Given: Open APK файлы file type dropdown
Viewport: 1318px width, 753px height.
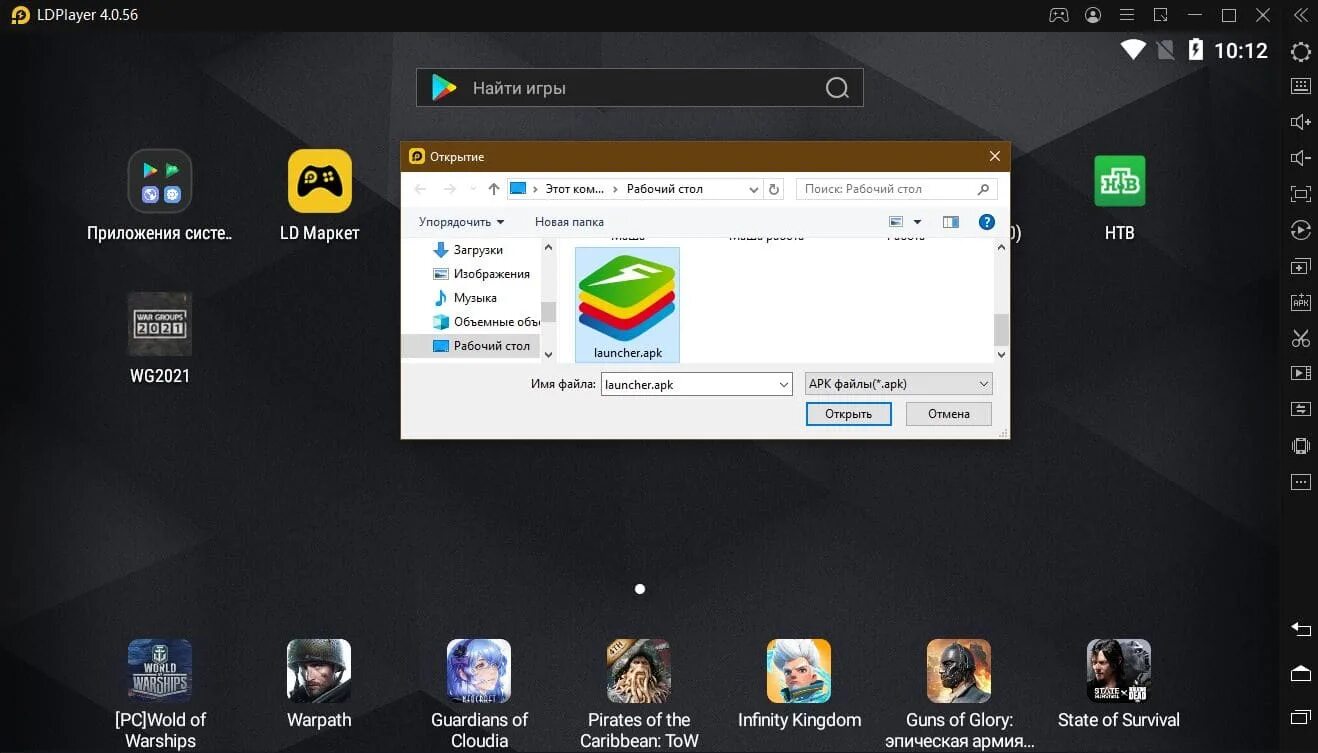Looking at the screenshot, I should (x=898, y=384).
